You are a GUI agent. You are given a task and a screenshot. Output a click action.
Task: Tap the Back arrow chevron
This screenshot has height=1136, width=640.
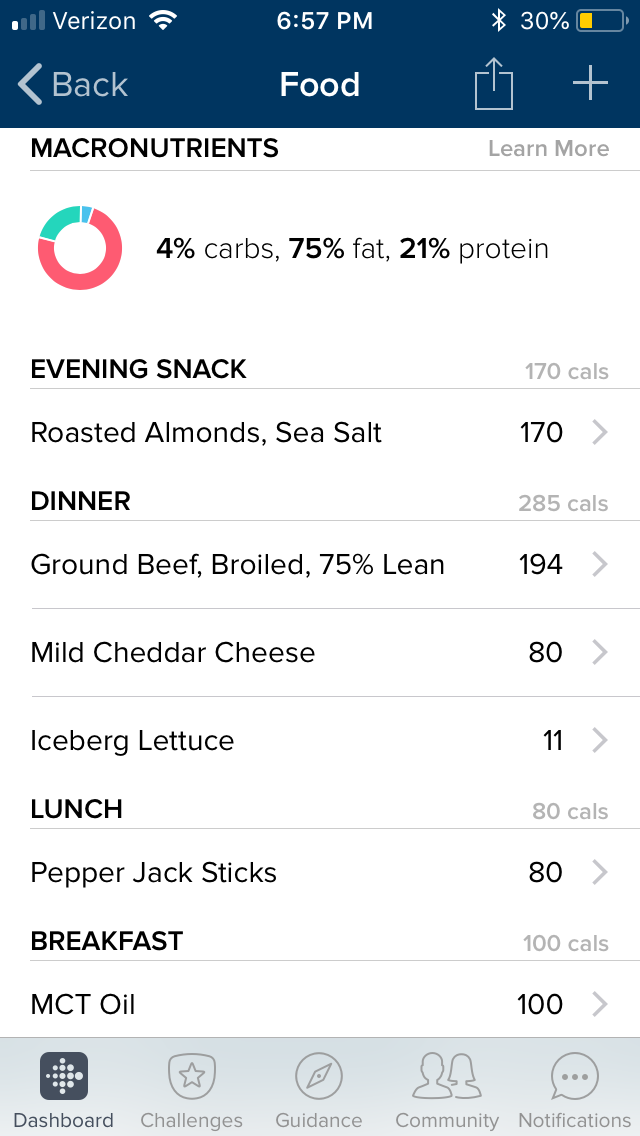[x=30, y=85]
